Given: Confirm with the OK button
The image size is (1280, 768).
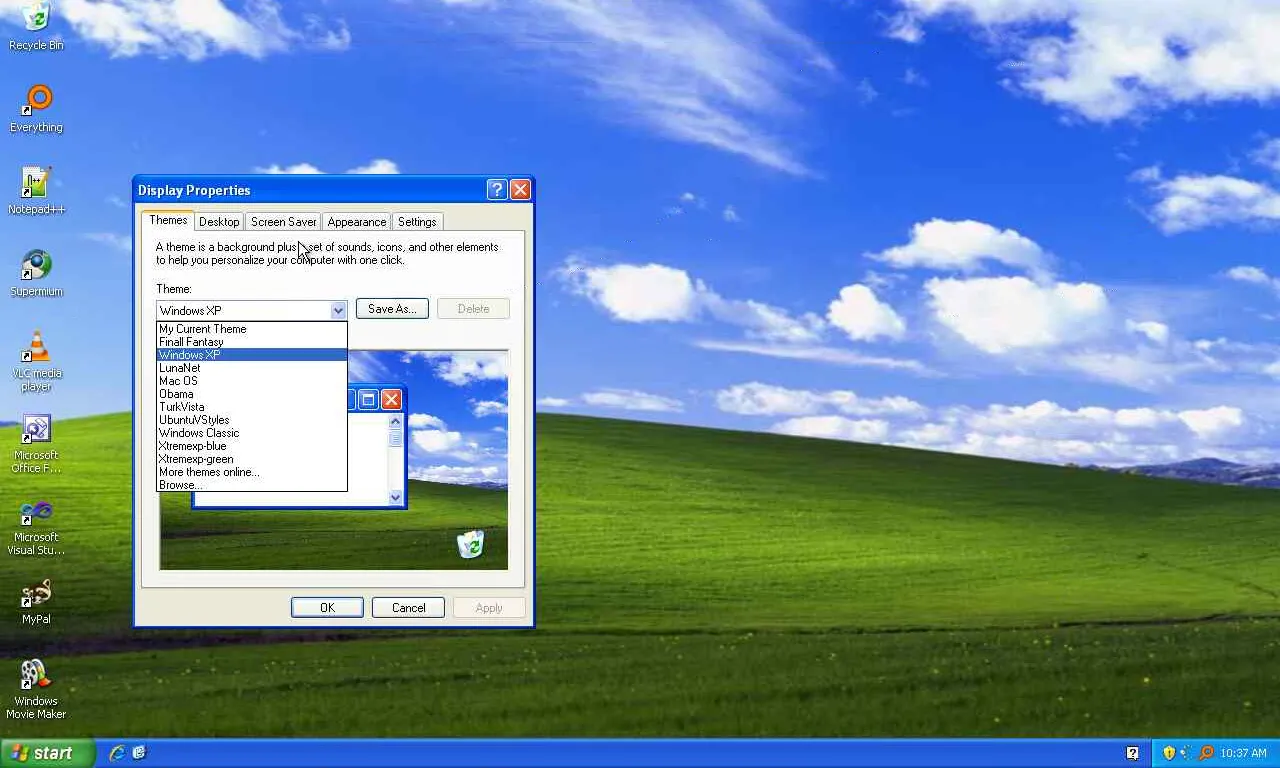Looking at the screenshot, I should (x=327, y=608).
